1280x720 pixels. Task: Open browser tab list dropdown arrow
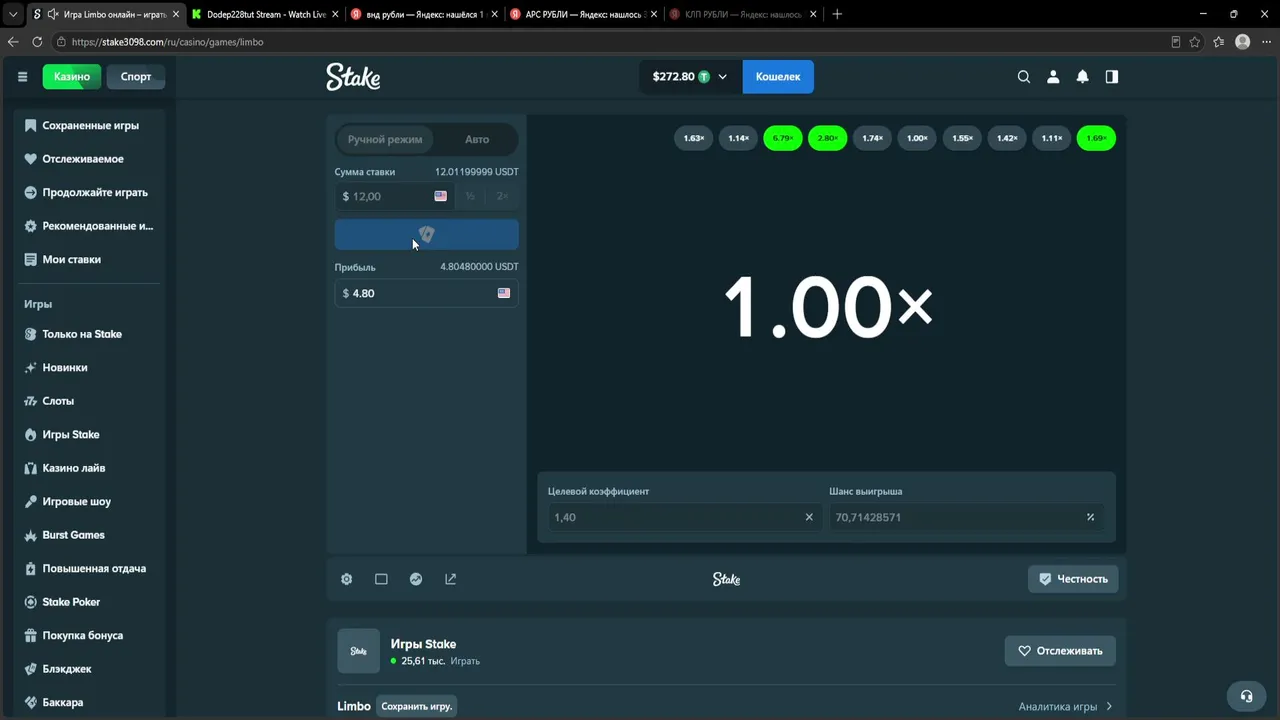point(13,14)
